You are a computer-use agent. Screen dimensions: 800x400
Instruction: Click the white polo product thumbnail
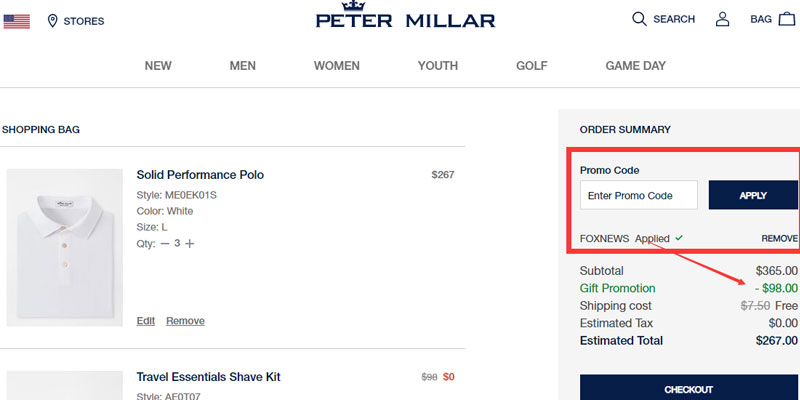[x=65, y=247]
